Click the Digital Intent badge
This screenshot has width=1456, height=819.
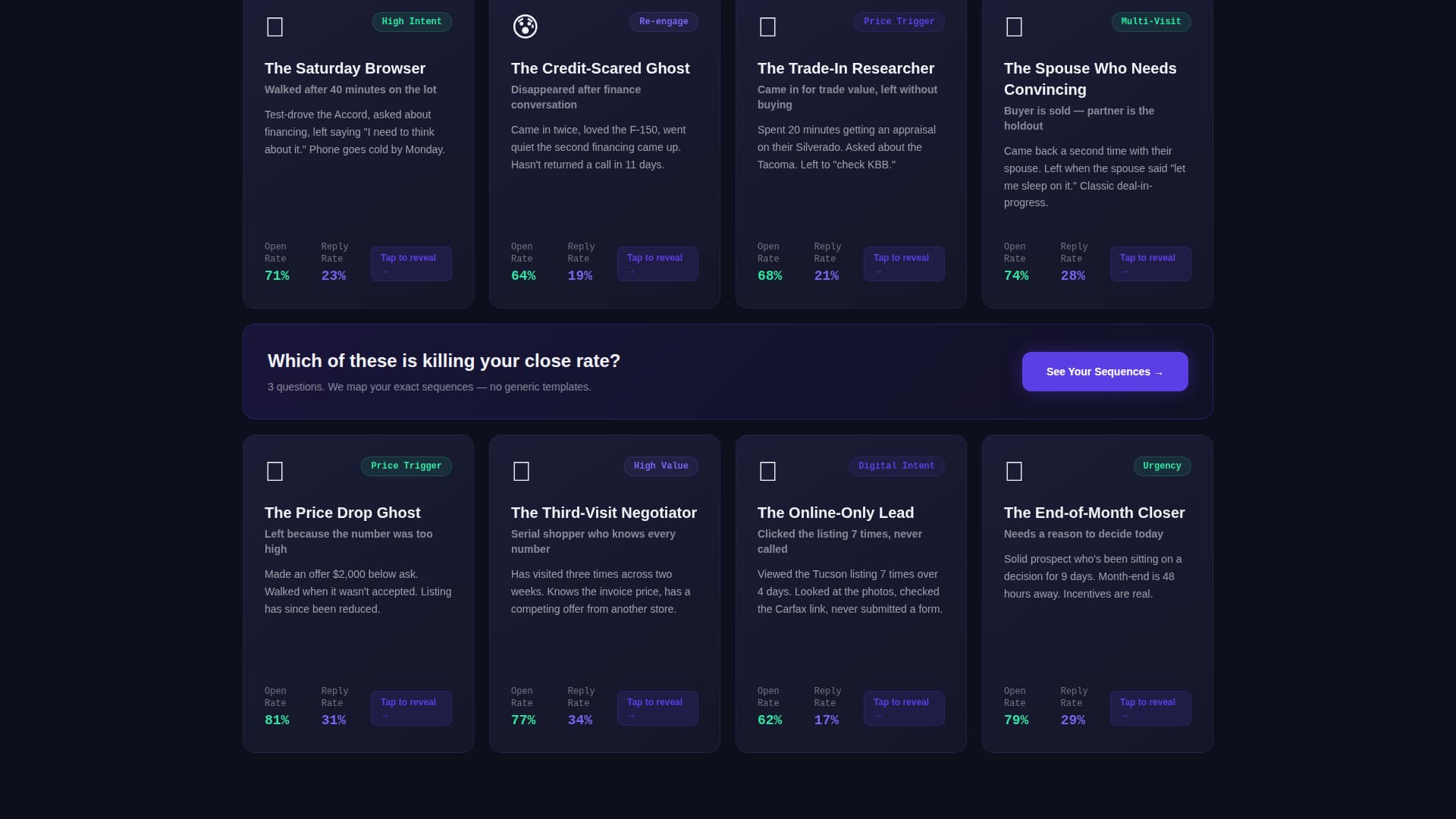click(896, 466)
